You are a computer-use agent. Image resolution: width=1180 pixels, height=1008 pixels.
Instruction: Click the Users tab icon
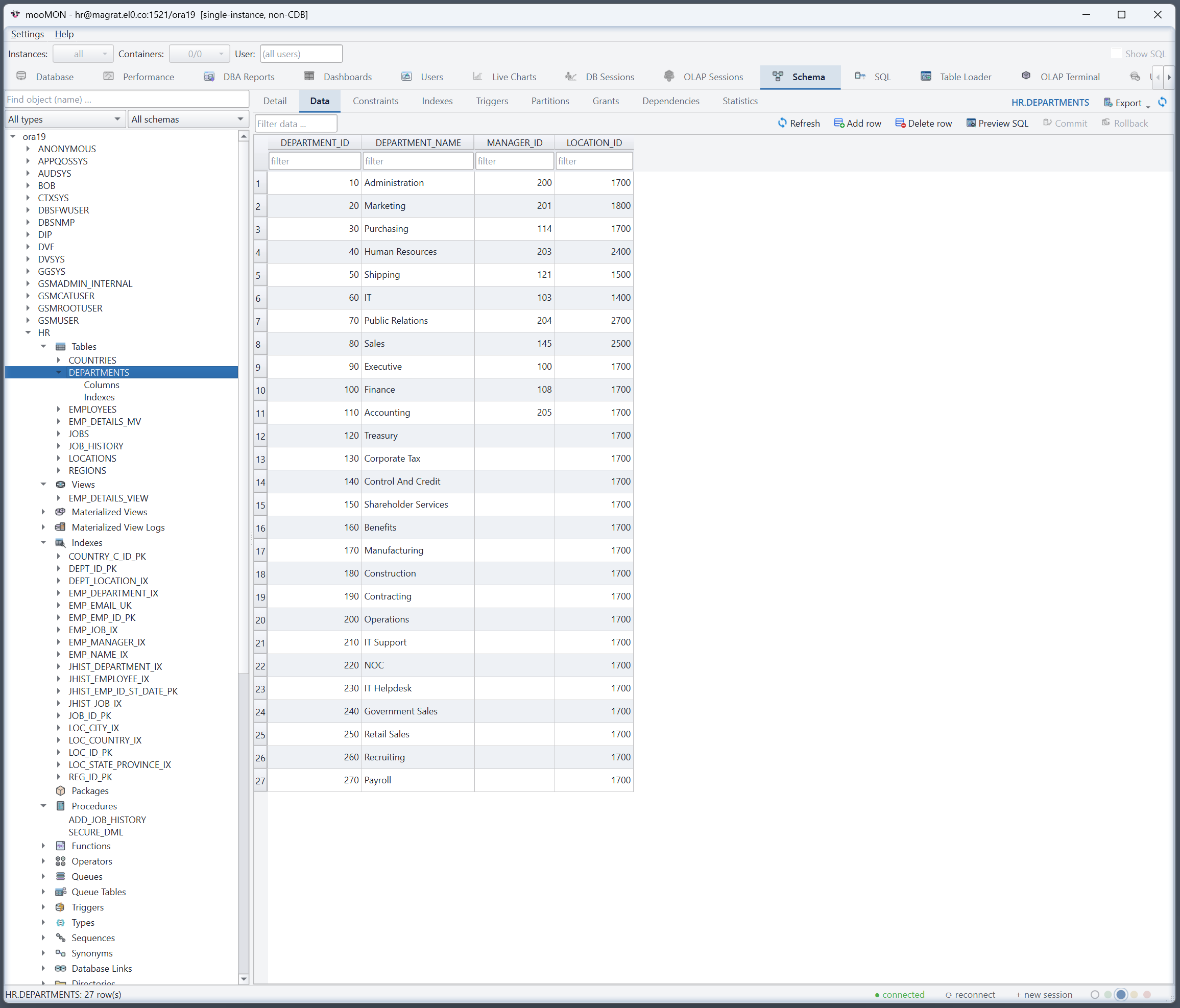(406, 76)
